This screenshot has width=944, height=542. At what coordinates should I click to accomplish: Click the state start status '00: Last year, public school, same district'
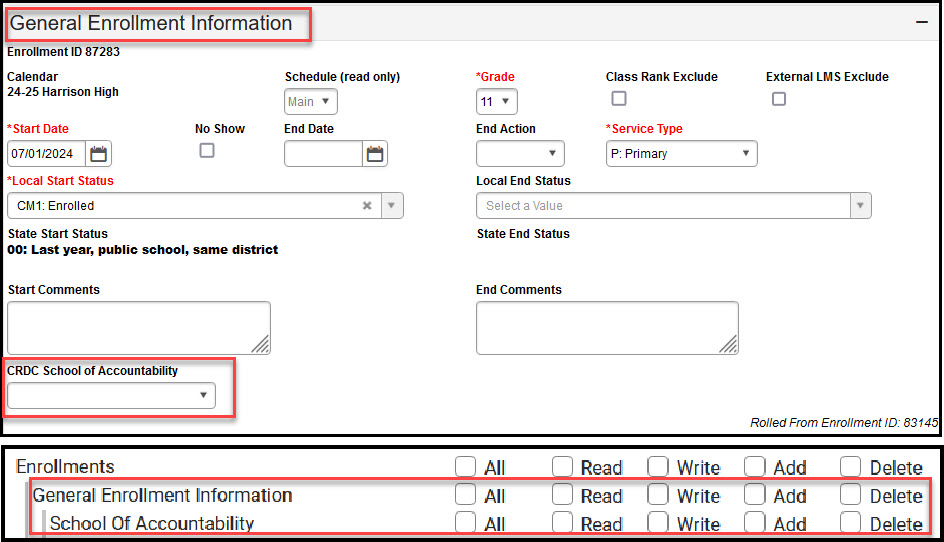(143, 250)
